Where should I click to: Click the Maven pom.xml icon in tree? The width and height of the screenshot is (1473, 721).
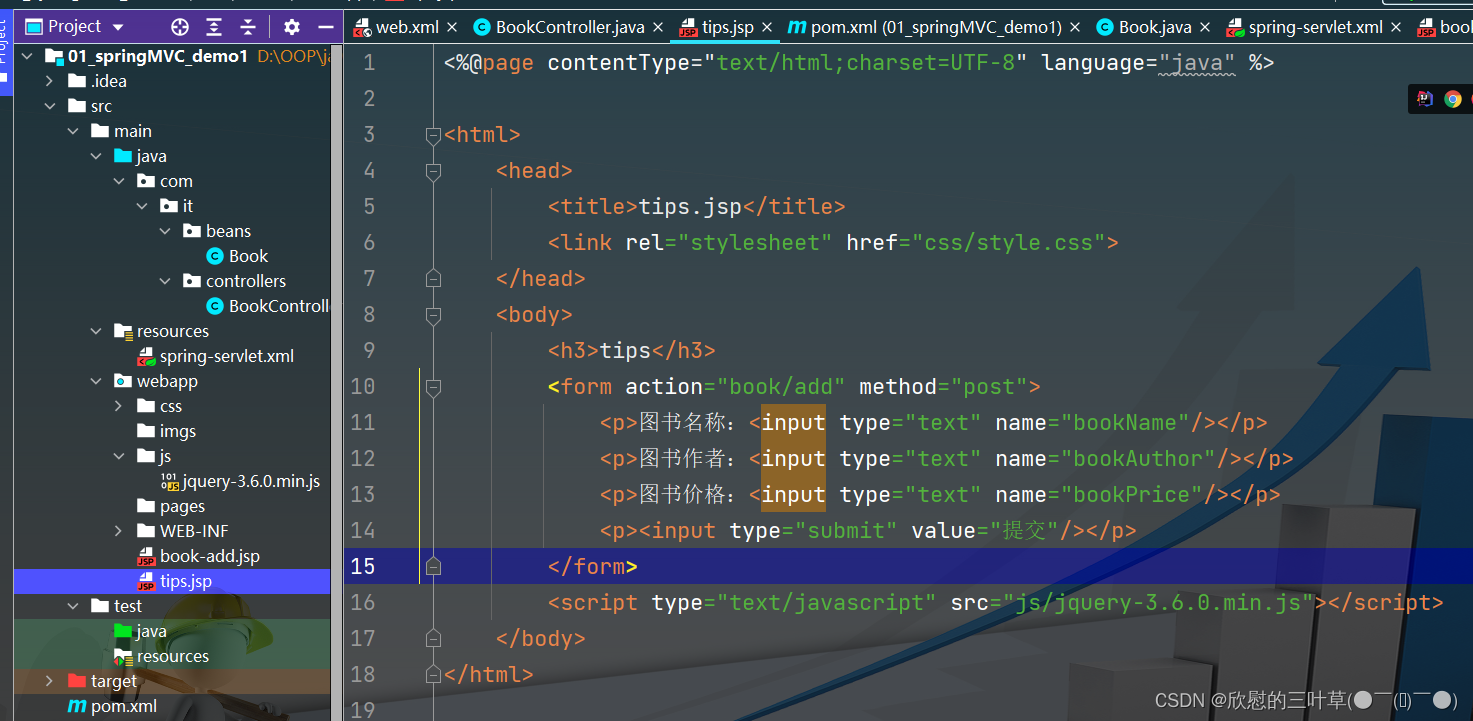click(76, 706)
